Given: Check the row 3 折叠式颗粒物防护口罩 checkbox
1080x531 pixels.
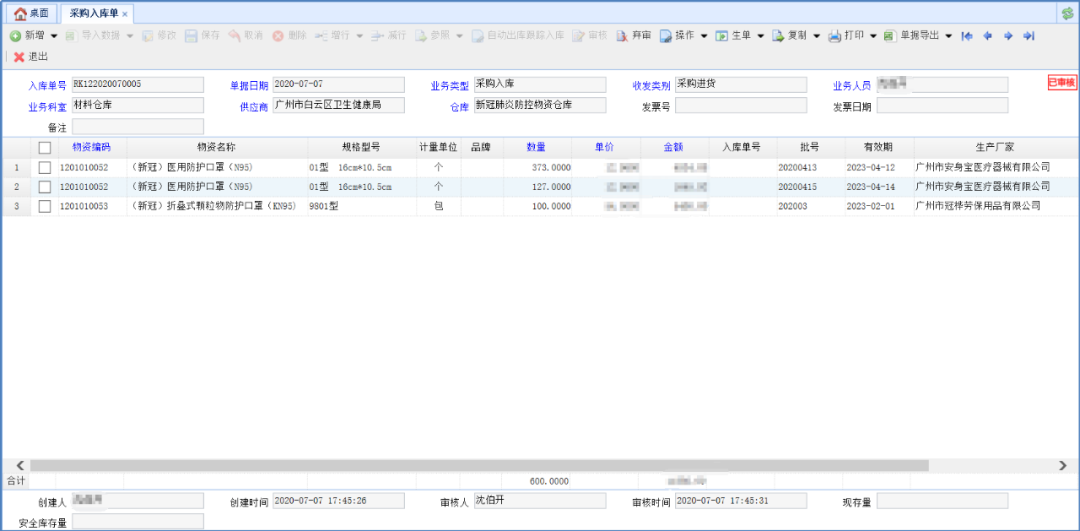Looking at the screenshot, I should pyautogui.click(x=45, y=206).
